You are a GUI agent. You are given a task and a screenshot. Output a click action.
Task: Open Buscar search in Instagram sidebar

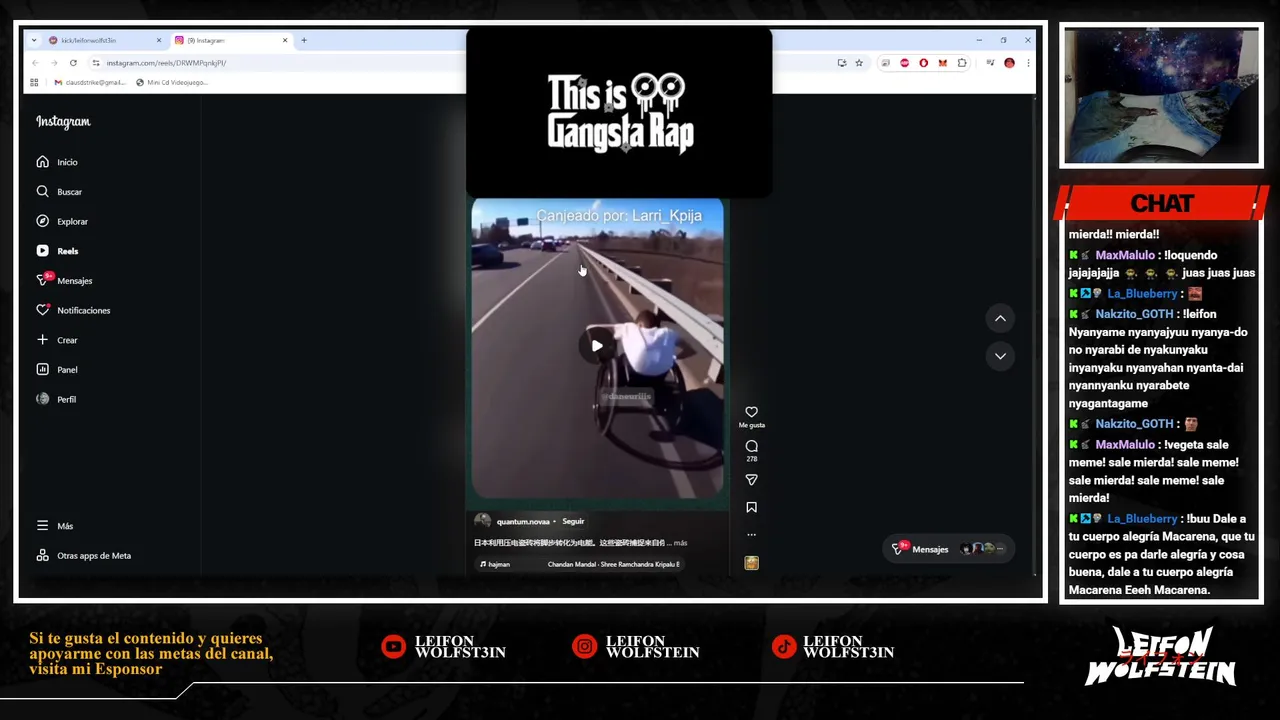pos(59,191)
